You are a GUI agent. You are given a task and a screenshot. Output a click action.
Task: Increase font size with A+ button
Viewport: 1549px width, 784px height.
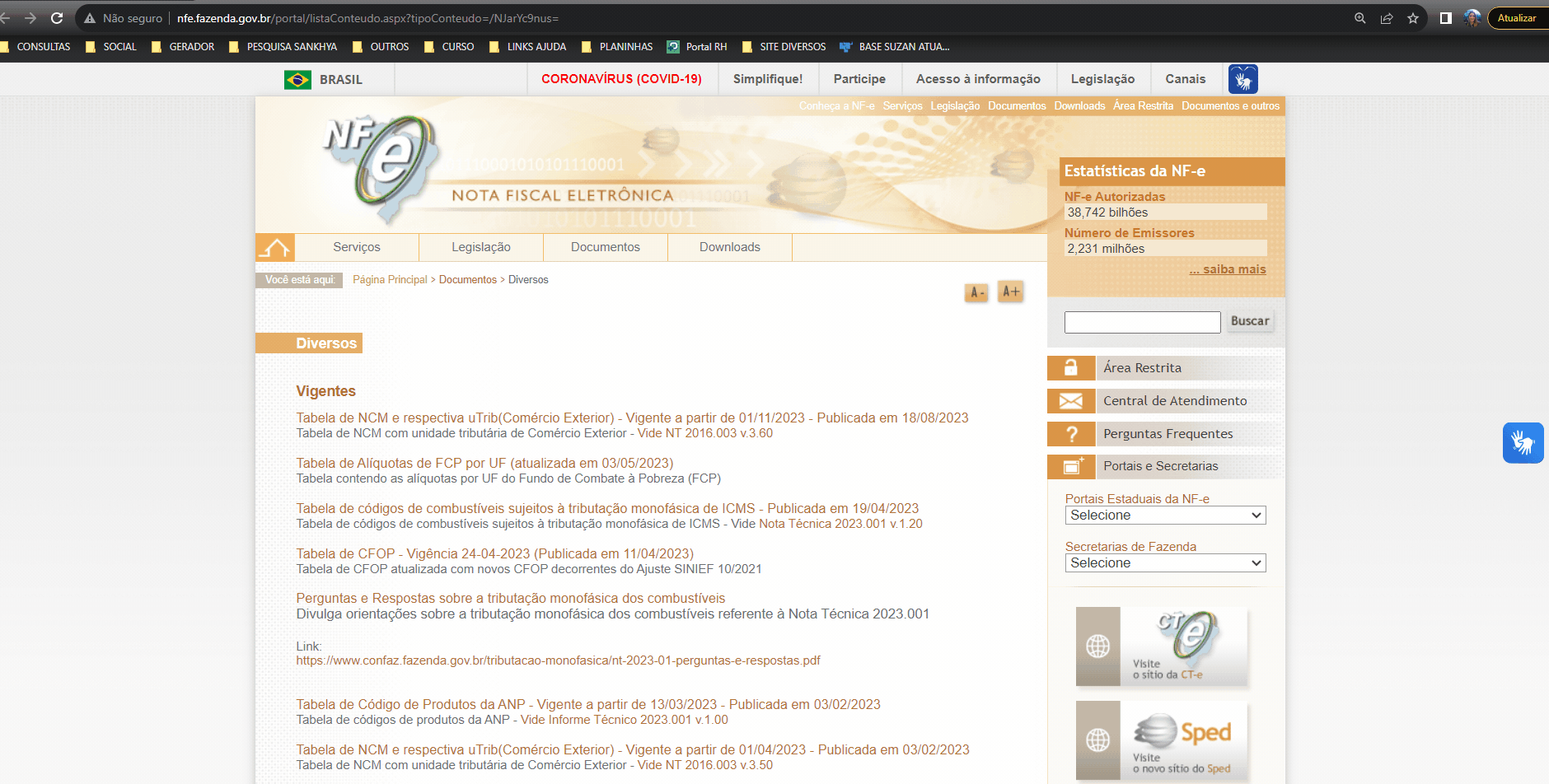click(1011, 292)
